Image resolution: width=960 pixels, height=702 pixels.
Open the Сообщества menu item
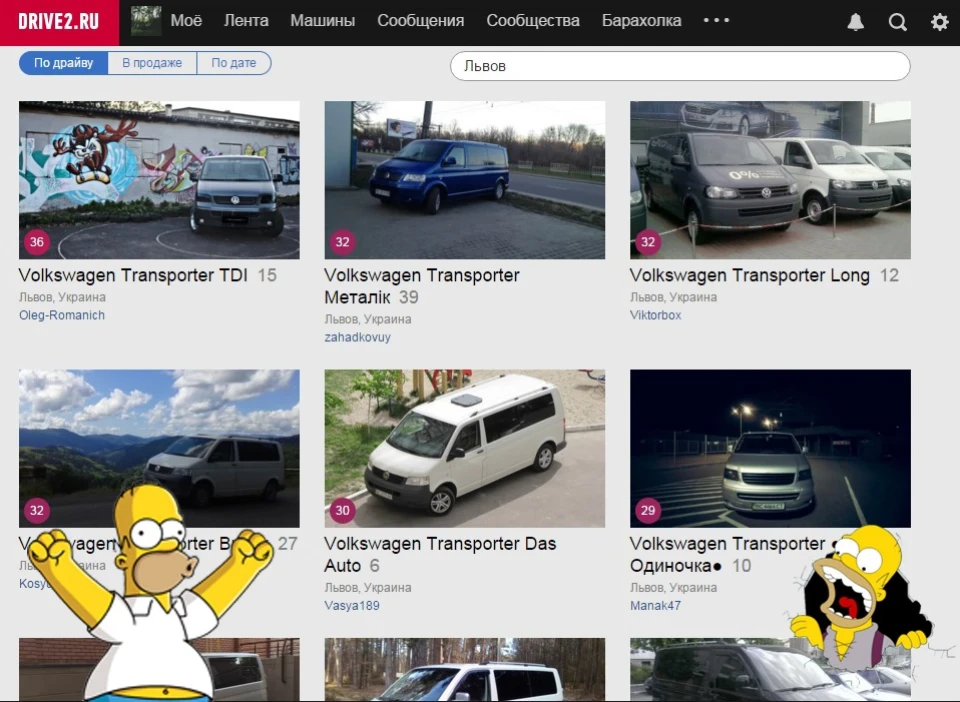[x=533, y=20]
